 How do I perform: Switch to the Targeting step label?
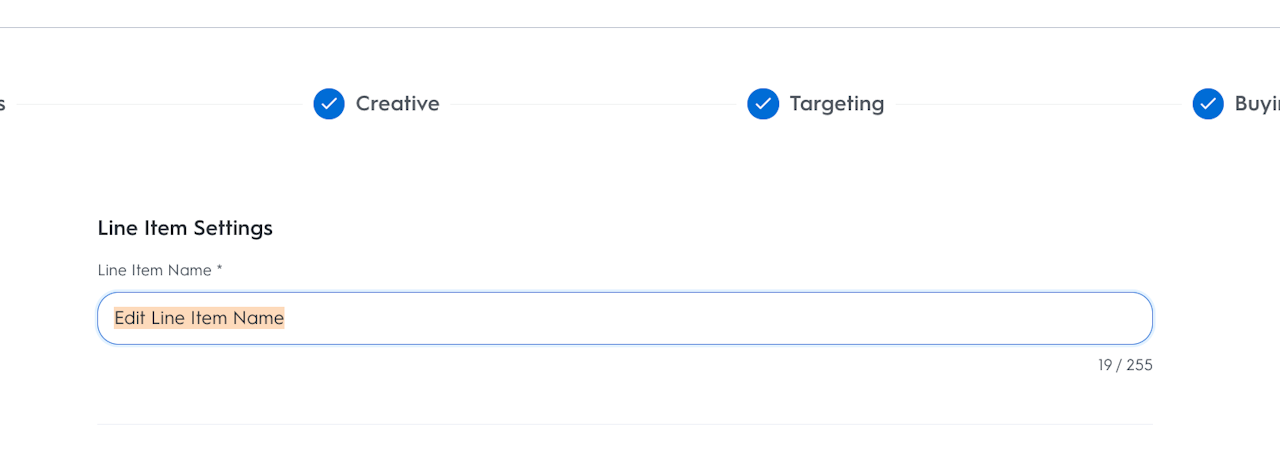click(836, 104)
